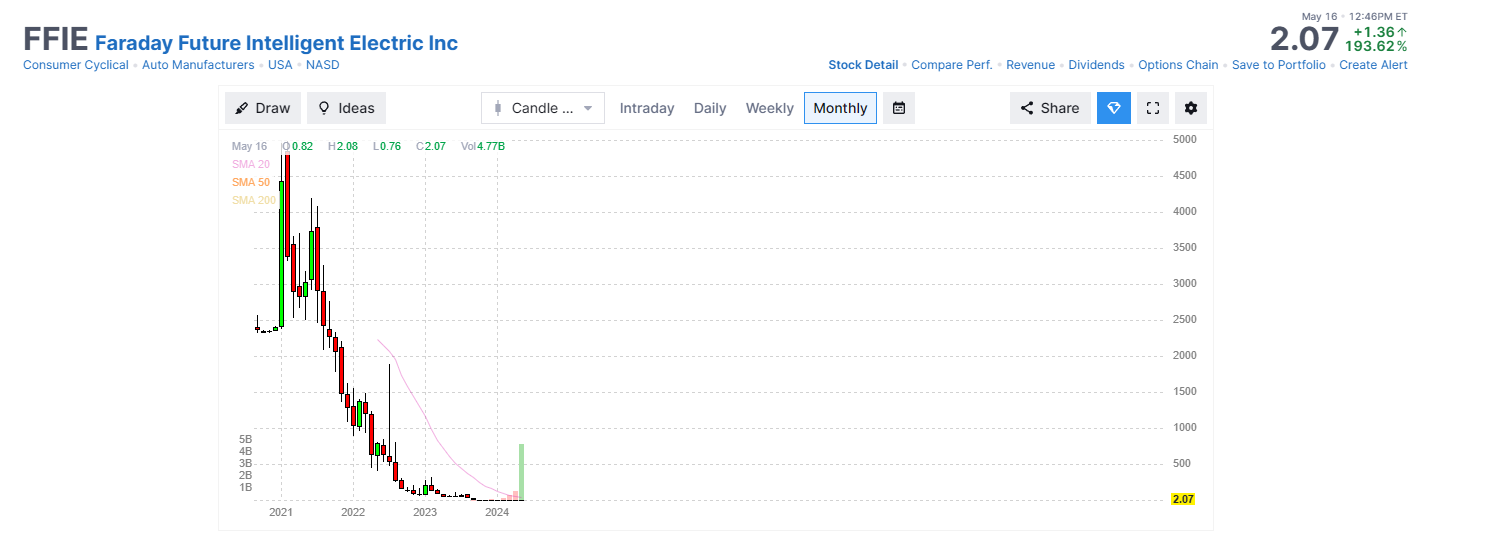Click the Faraday Future Intelligent Electric Inc name
1488x545 pixels.
pos(276,43)
